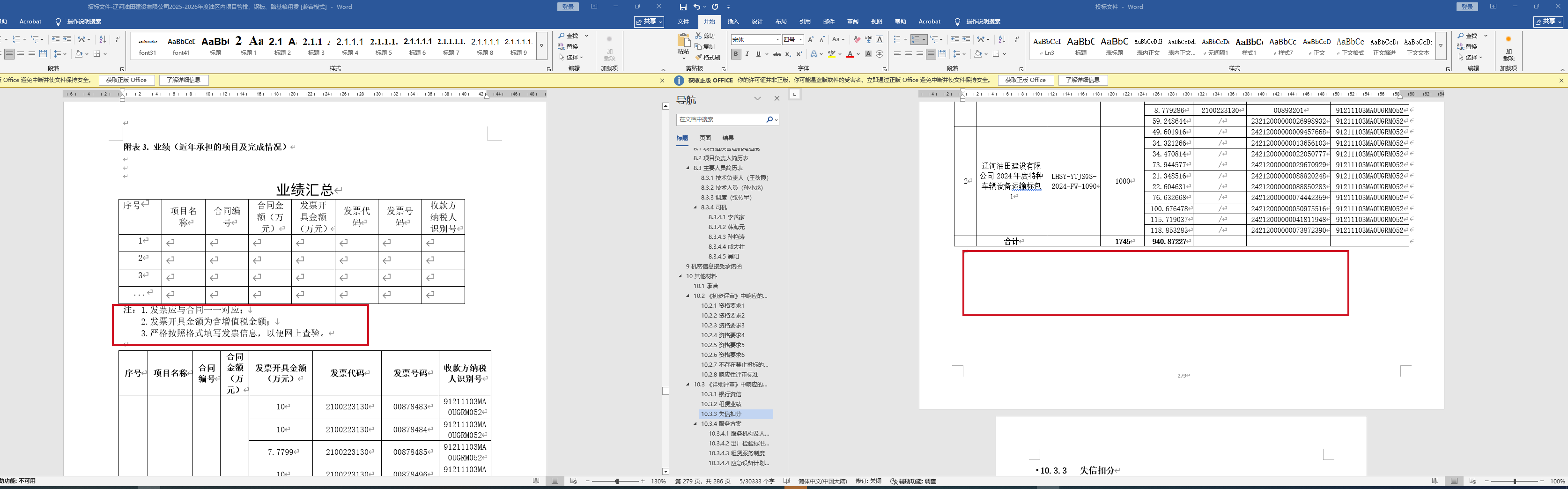Toggle left alignment in 投标文件 window
Viewport: 1568px width, 489px height.
[x=897, y=54]
